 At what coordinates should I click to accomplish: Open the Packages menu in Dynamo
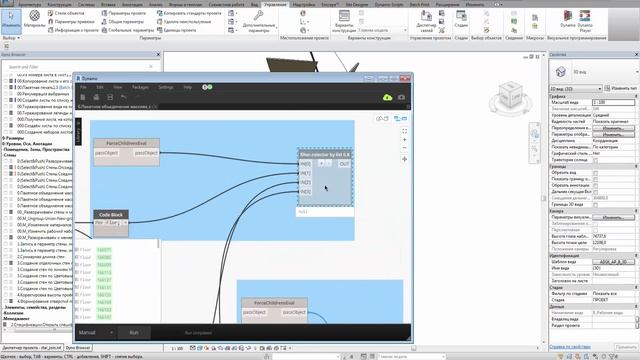pos(140,87)
